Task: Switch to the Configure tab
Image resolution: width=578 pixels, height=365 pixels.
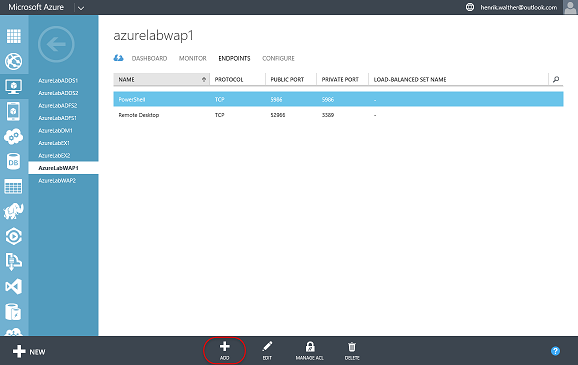Action: (x=278, y=58)
